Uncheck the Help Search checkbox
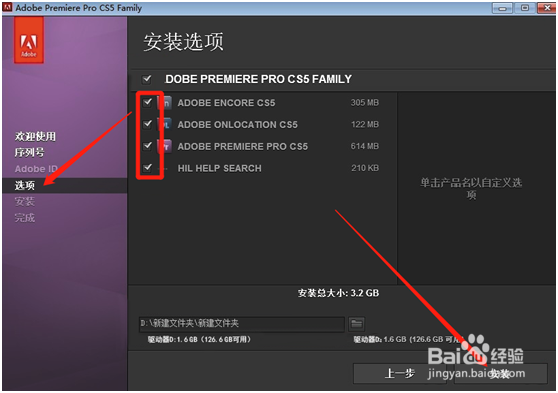 [x=147, y=168]
